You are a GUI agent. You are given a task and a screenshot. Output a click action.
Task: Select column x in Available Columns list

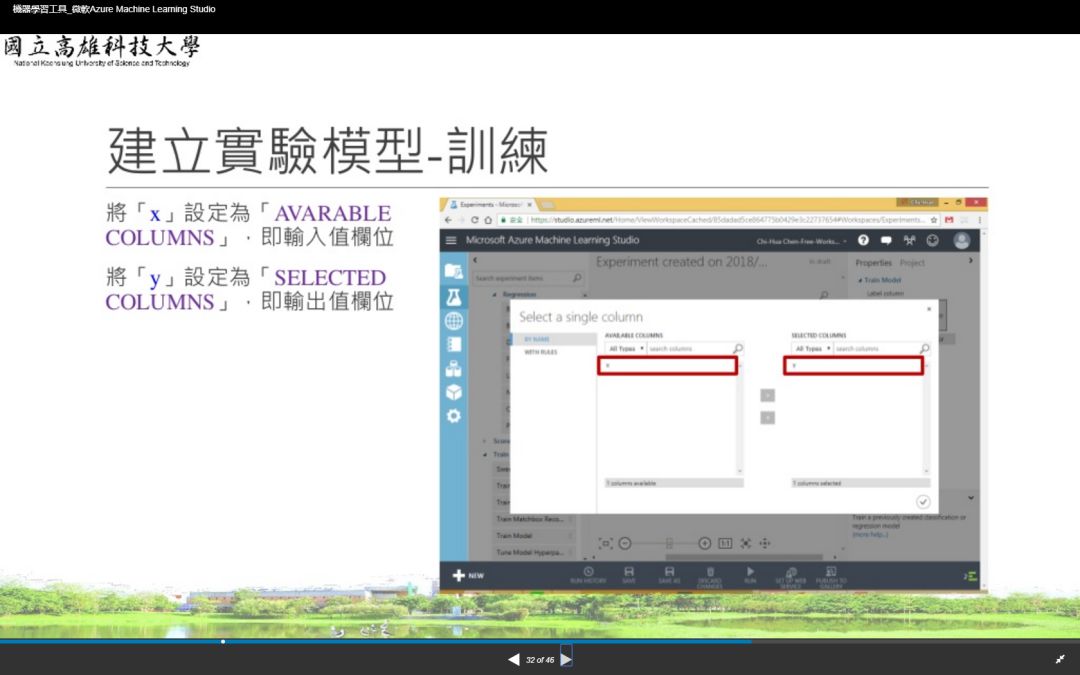pos(667,366)
